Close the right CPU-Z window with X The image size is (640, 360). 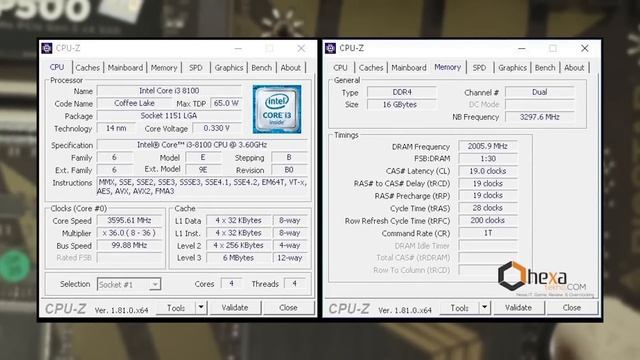tap(584, 48)
